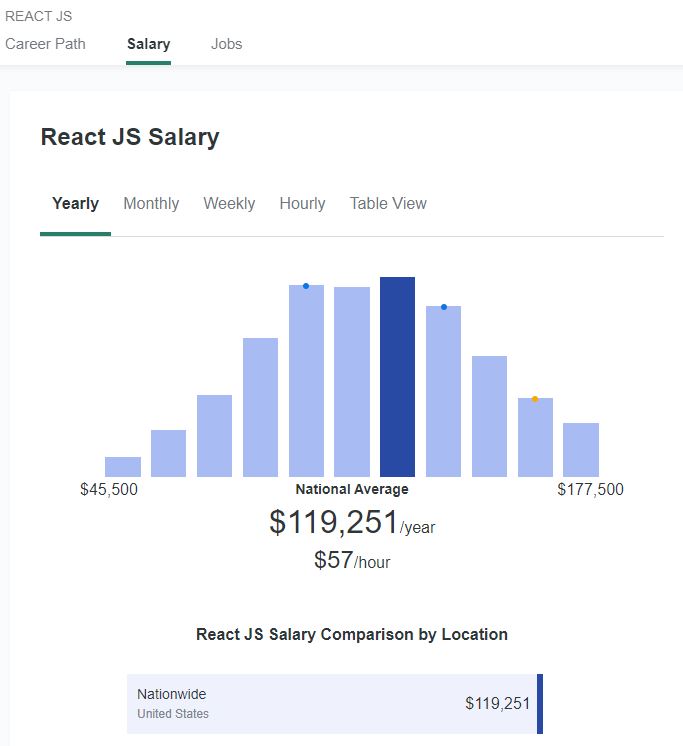The height and width of the screenshot is (746, 683).
Task: Click the bar immediately left of the dark bar
Action: tap(352, 382)
